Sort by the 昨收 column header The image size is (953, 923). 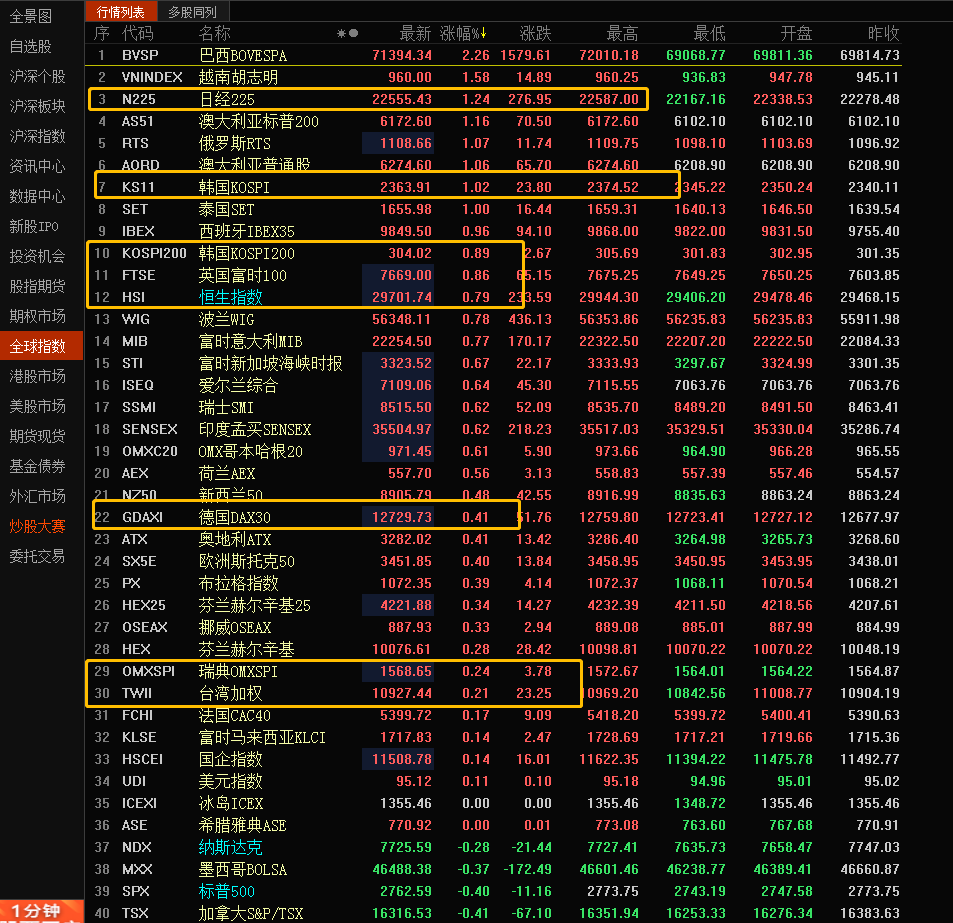(x=883, y=34)
